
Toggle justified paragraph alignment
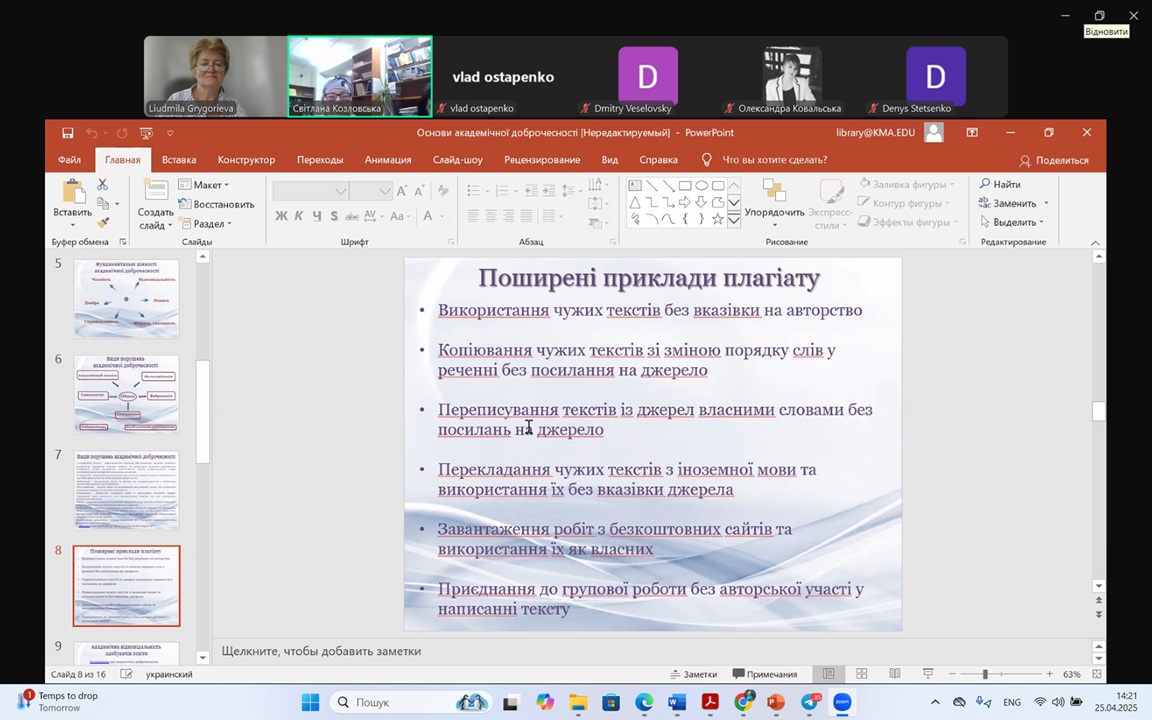527,216
